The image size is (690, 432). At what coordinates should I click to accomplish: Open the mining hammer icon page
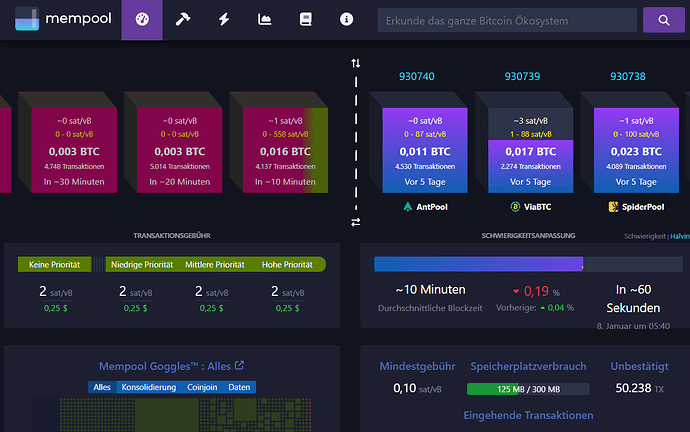click(x=183, y=20)
